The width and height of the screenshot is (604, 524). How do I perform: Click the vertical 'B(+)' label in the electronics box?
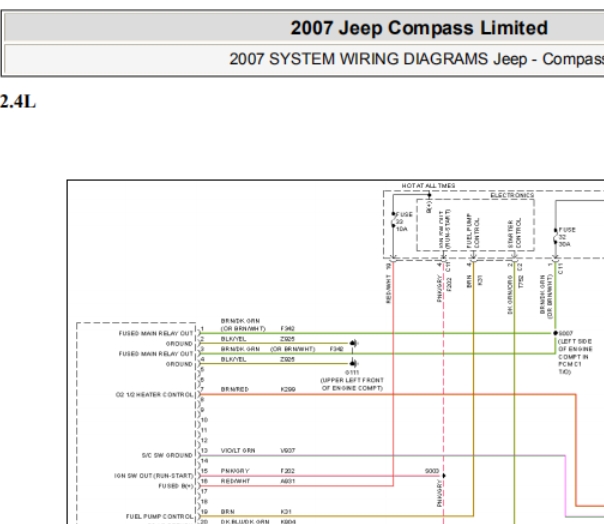click(429, 207)
